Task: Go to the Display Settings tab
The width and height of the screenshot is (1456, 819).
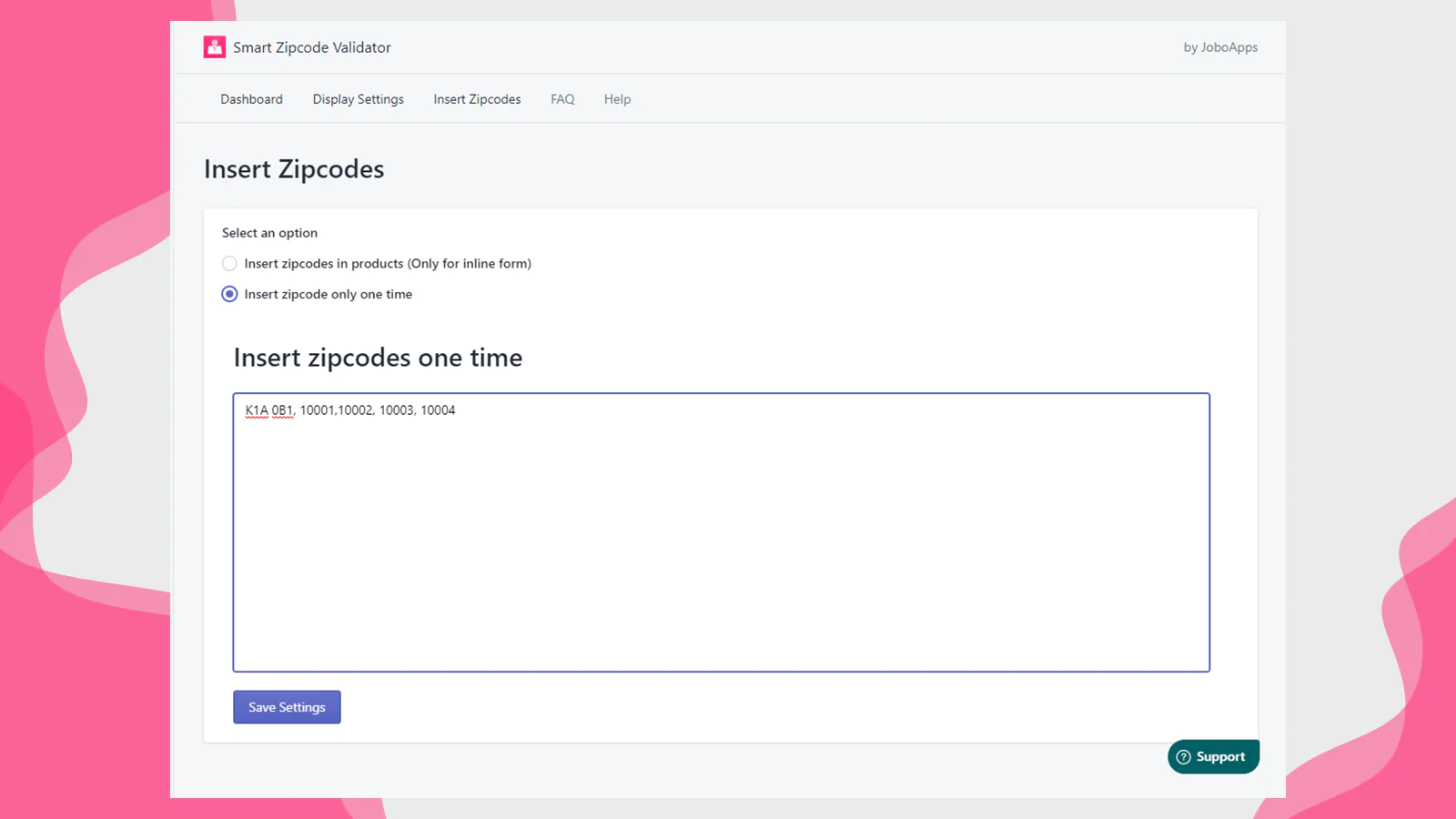Action: 359,99
